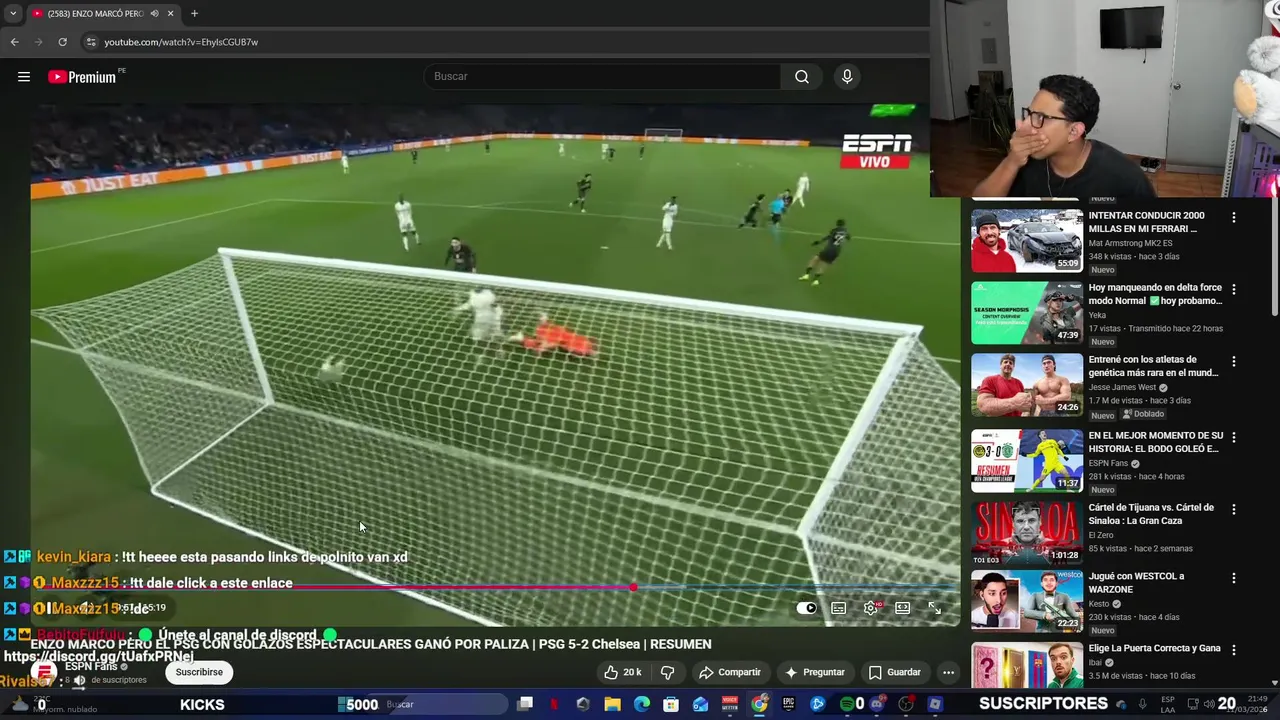
Task: Open the Preguntar AI button
Action: (815, 672)
